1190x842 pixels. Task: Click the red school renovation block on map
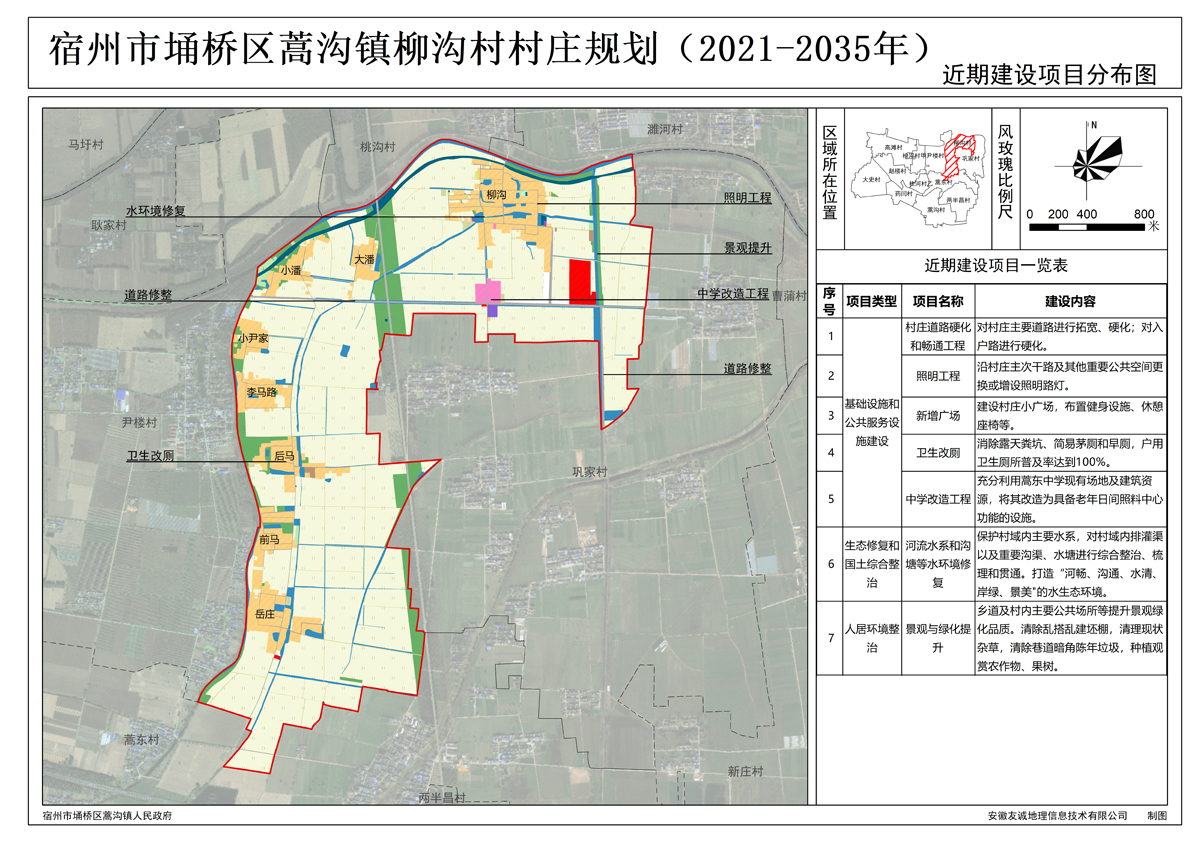pyautogui.click(x=580, y=282)
